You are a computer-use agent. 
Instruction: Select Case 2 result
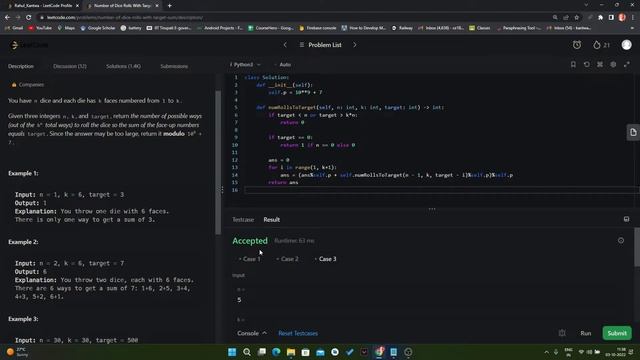pyautogui.click(x=287, y=259)
